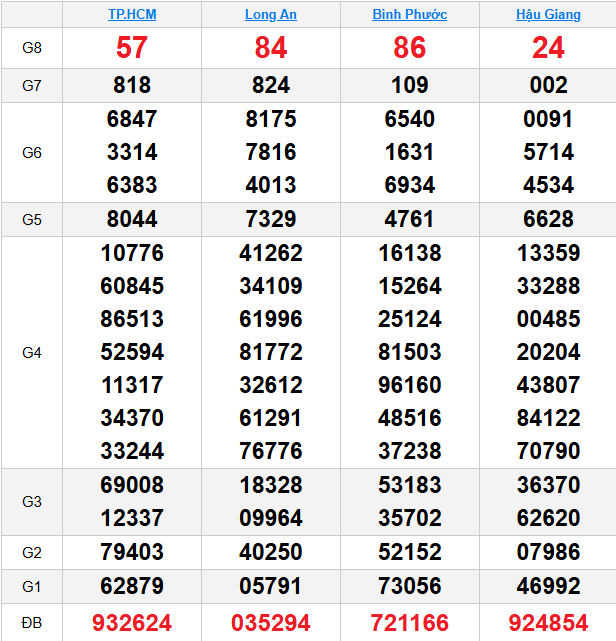Select G3 number 53183 for Bình Phước
616x641 pixels.
pyautogui.click(x=410, y=485)
